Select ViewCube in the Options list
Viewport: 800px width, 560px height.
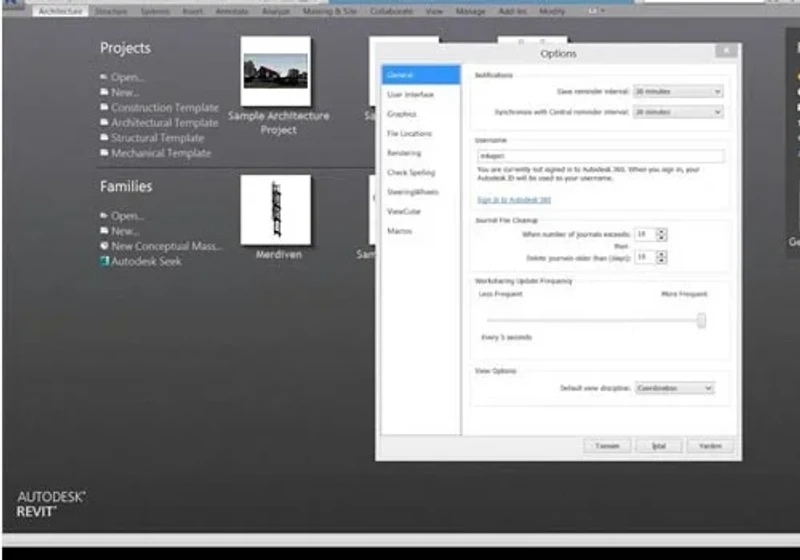coord(421,211)
